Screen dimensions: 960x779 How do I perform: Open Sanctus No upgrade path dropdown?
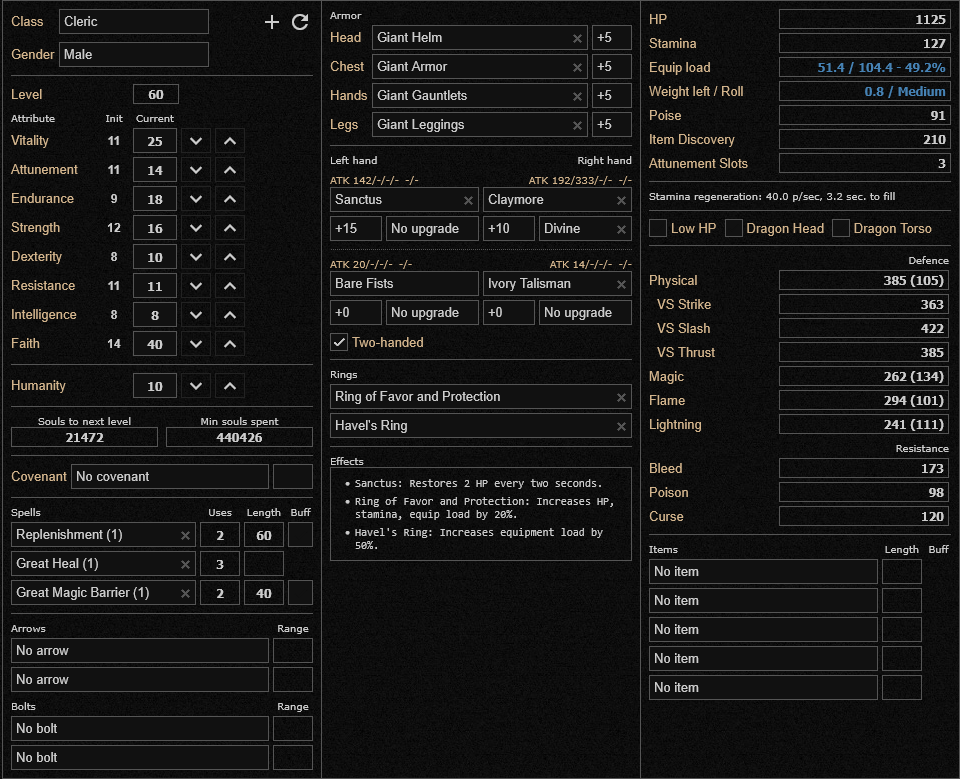pos(432,228)
